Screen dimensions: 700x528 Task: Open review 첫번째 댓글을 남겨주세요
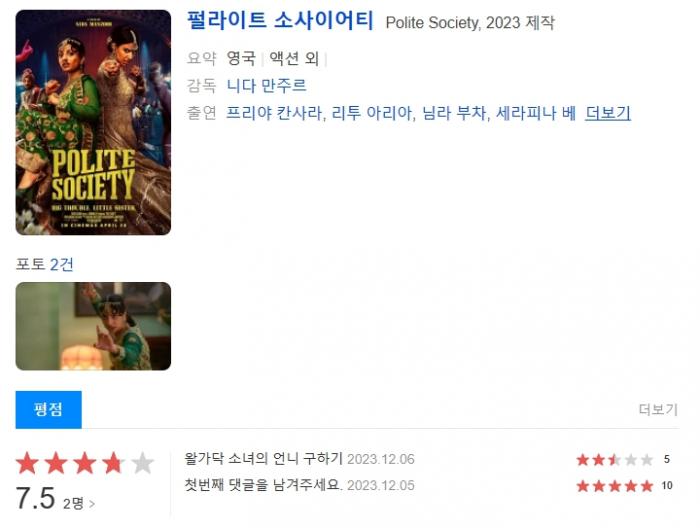coord(263,485)
